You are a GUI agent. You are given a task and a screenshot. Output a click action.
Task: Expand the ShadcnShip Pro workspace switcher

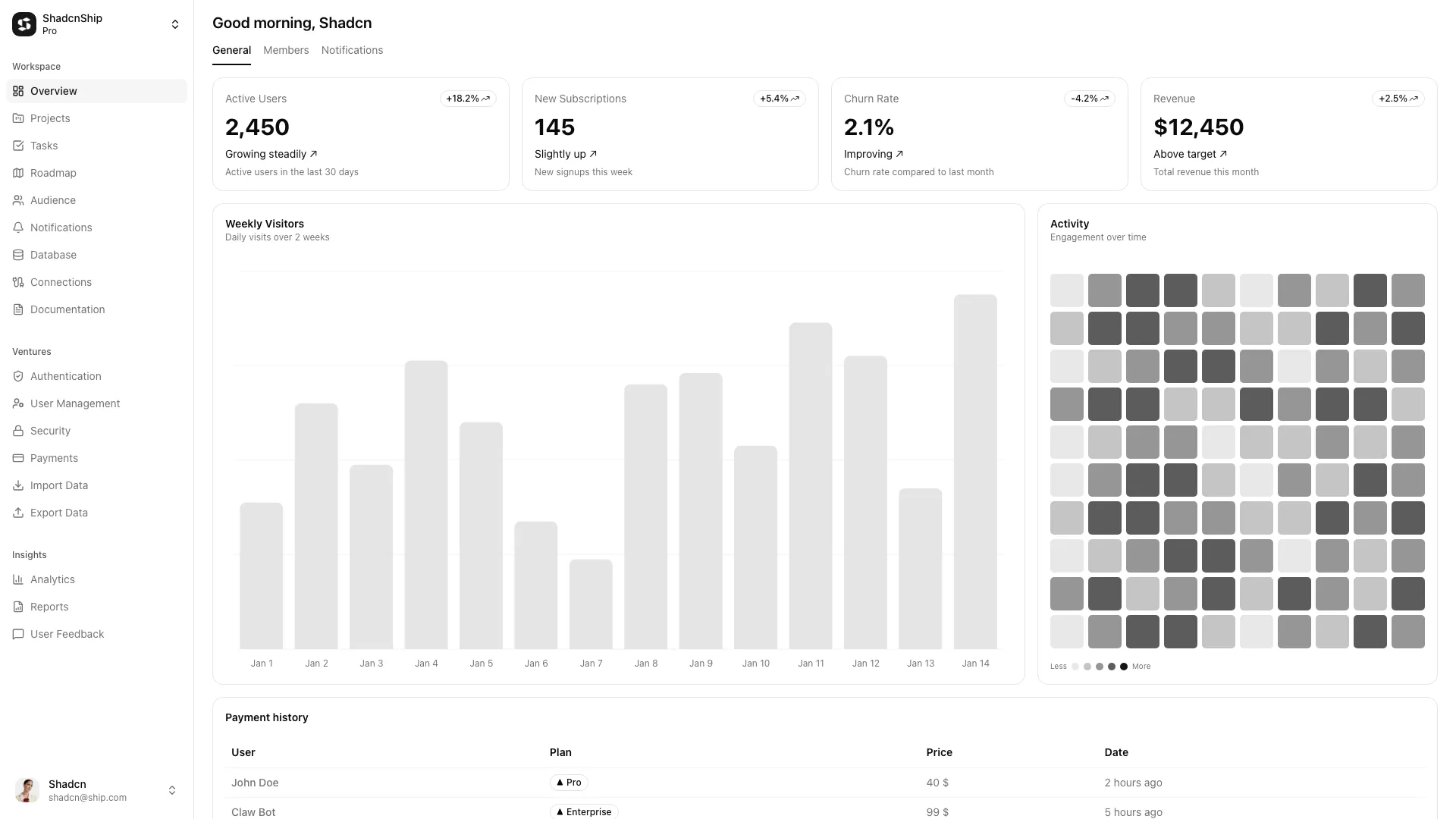[174, 24]
